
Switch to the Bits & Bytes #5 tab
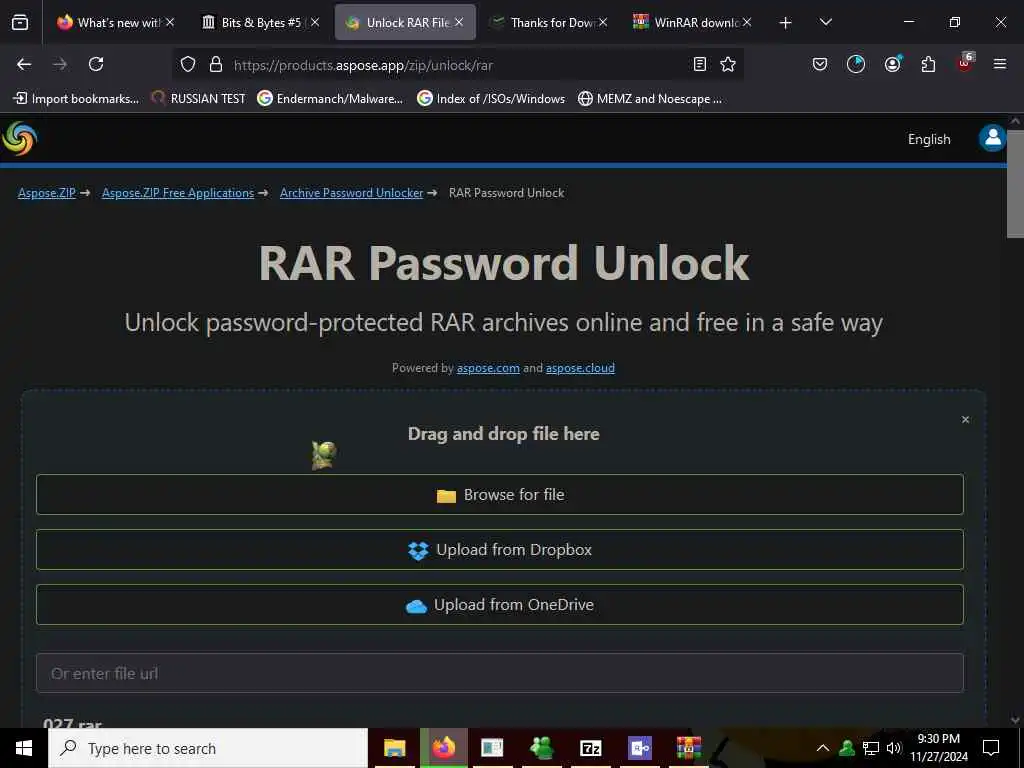coord(260,22)
